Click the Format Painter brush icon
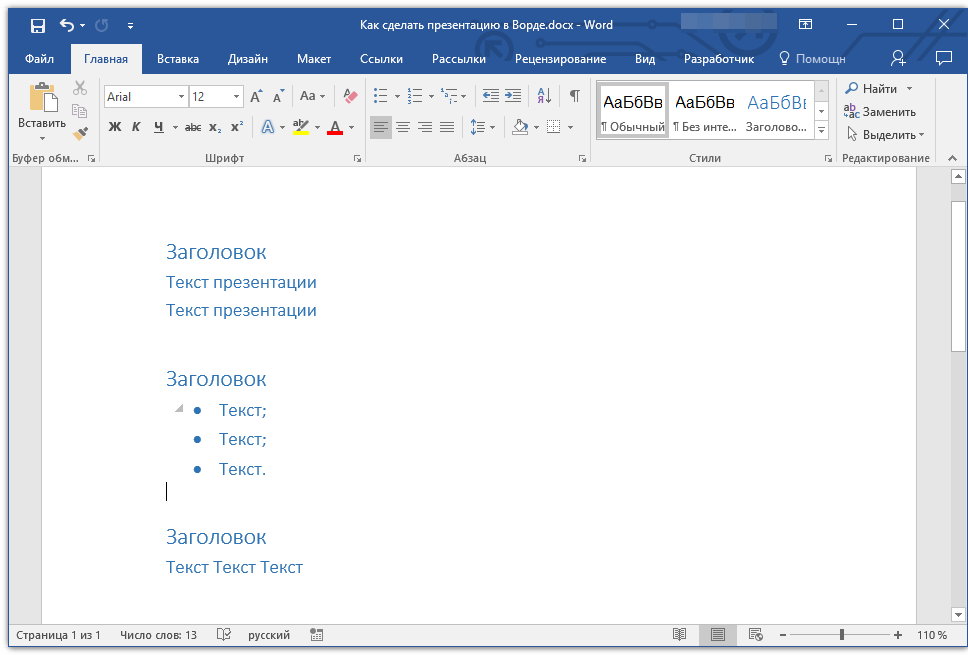968x655 pixels. [80, 133]
